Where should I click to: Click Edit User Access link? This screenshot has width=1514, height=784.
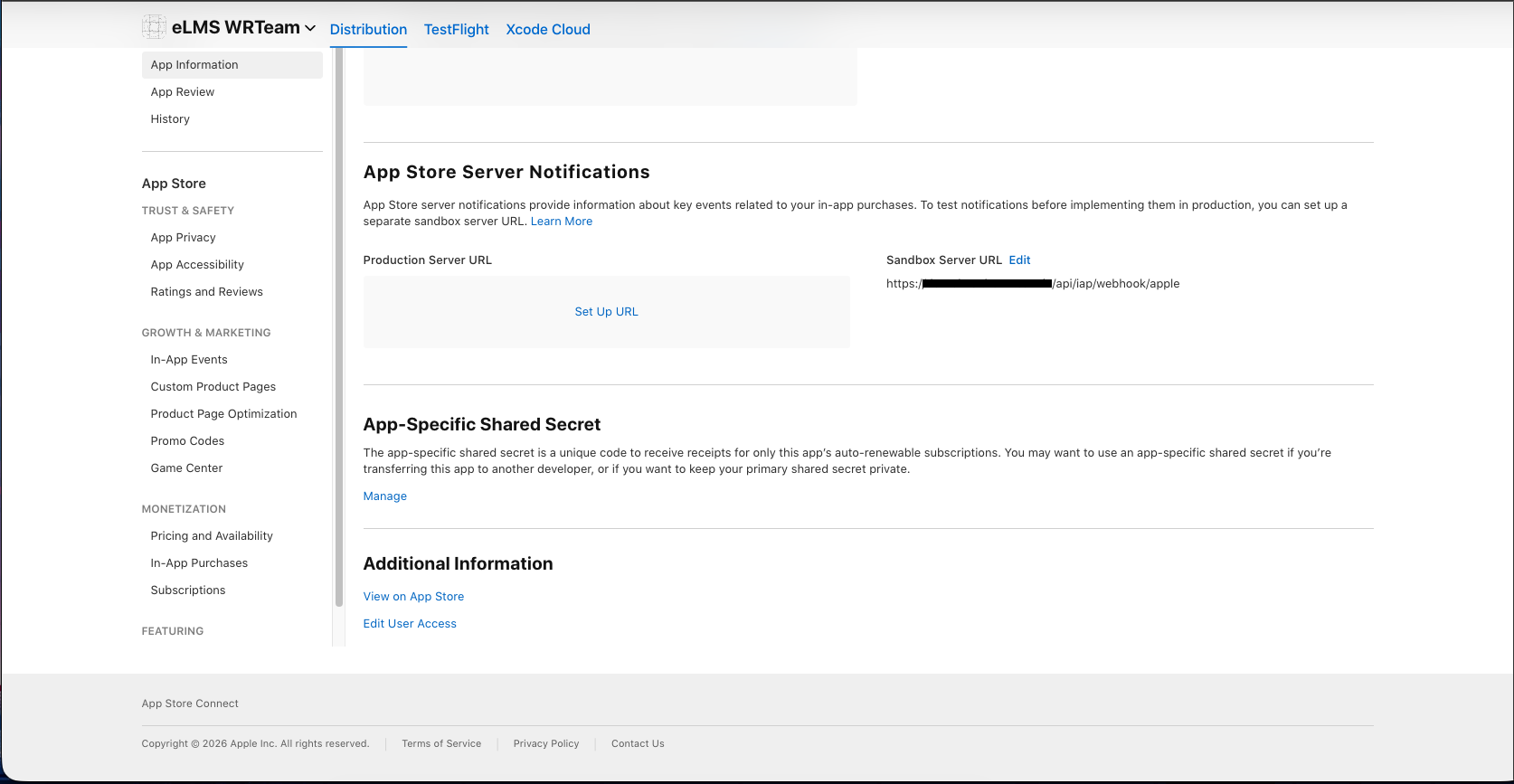tap(410, 624)
